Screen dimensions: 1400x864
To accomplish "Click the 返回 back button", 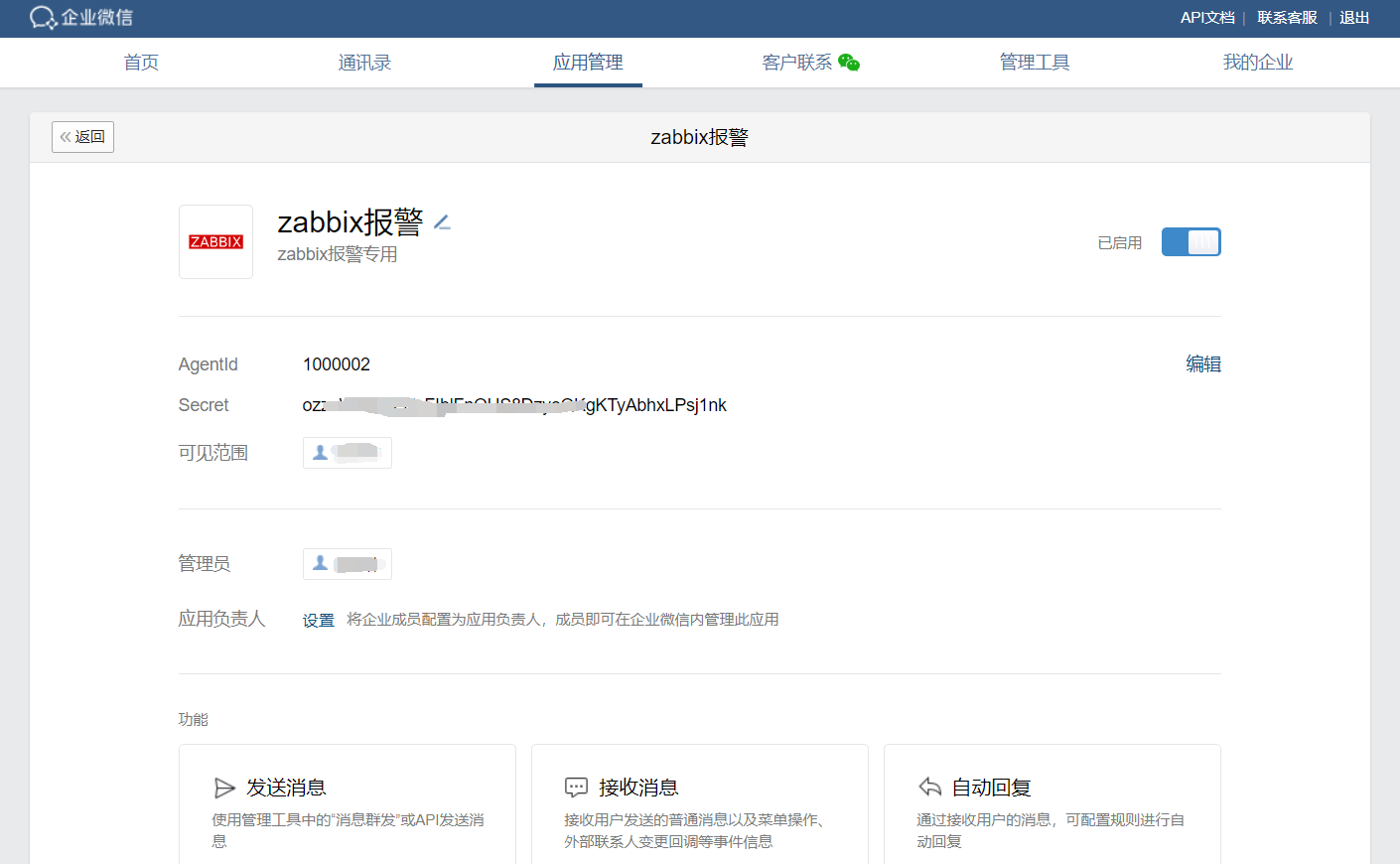I will click(82, 137).
